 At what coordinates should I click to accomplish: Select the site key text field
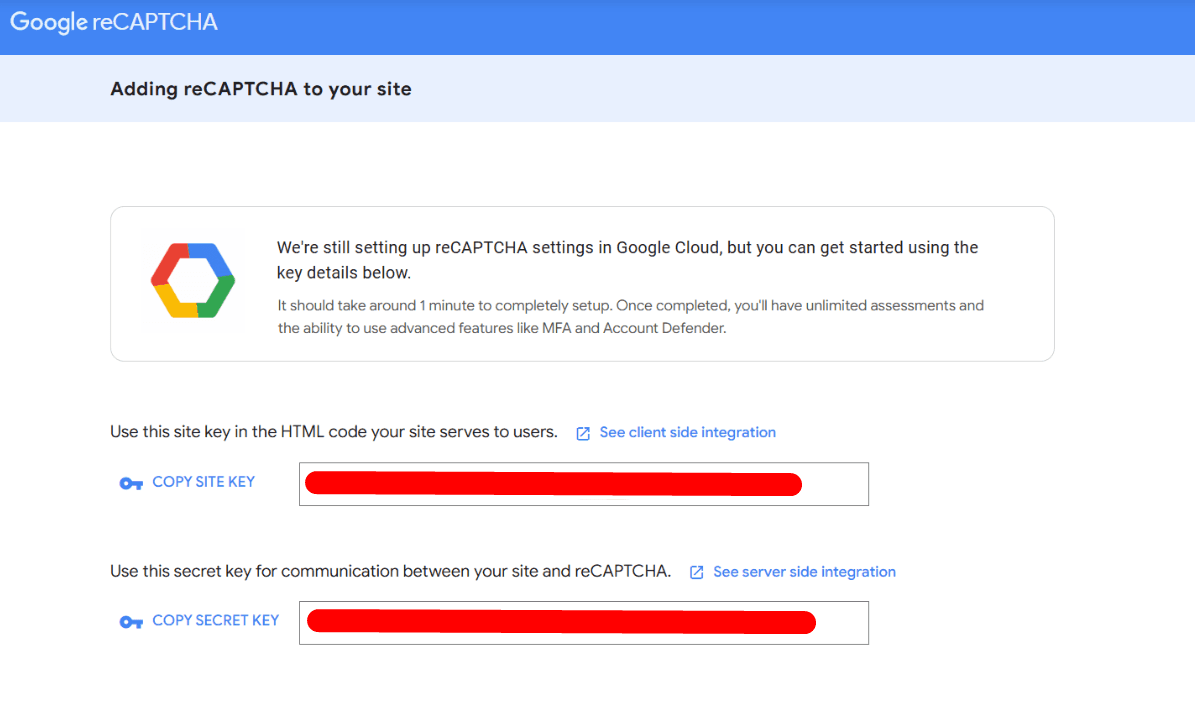[583, 484]
